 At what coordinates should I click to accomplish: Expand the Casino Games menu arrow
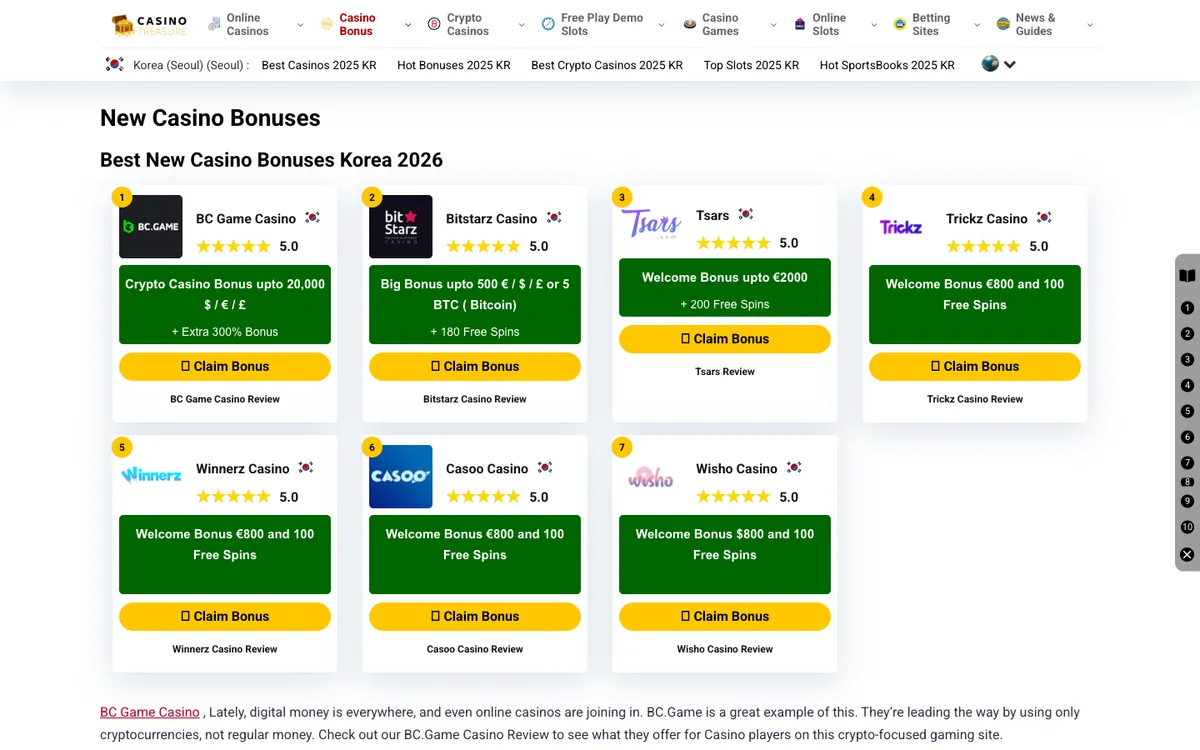coord(773,25)
